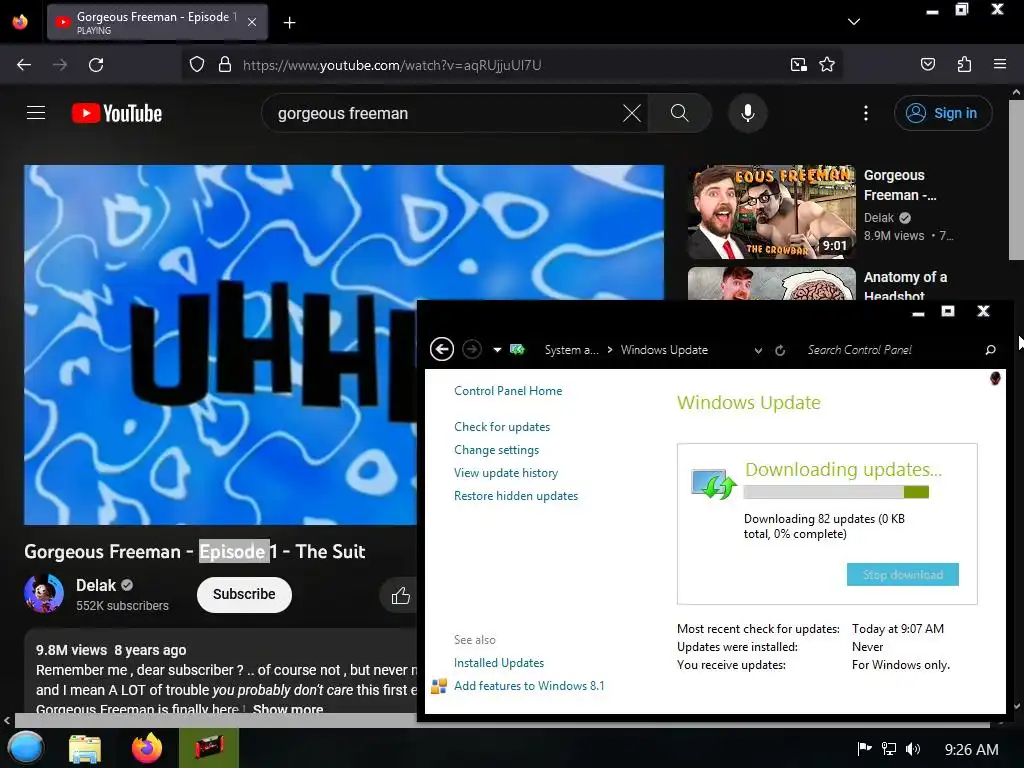Click Check for updates link
Image resolution: width=1024 pixels, height=768 pixels.
(x=502, y=426)
